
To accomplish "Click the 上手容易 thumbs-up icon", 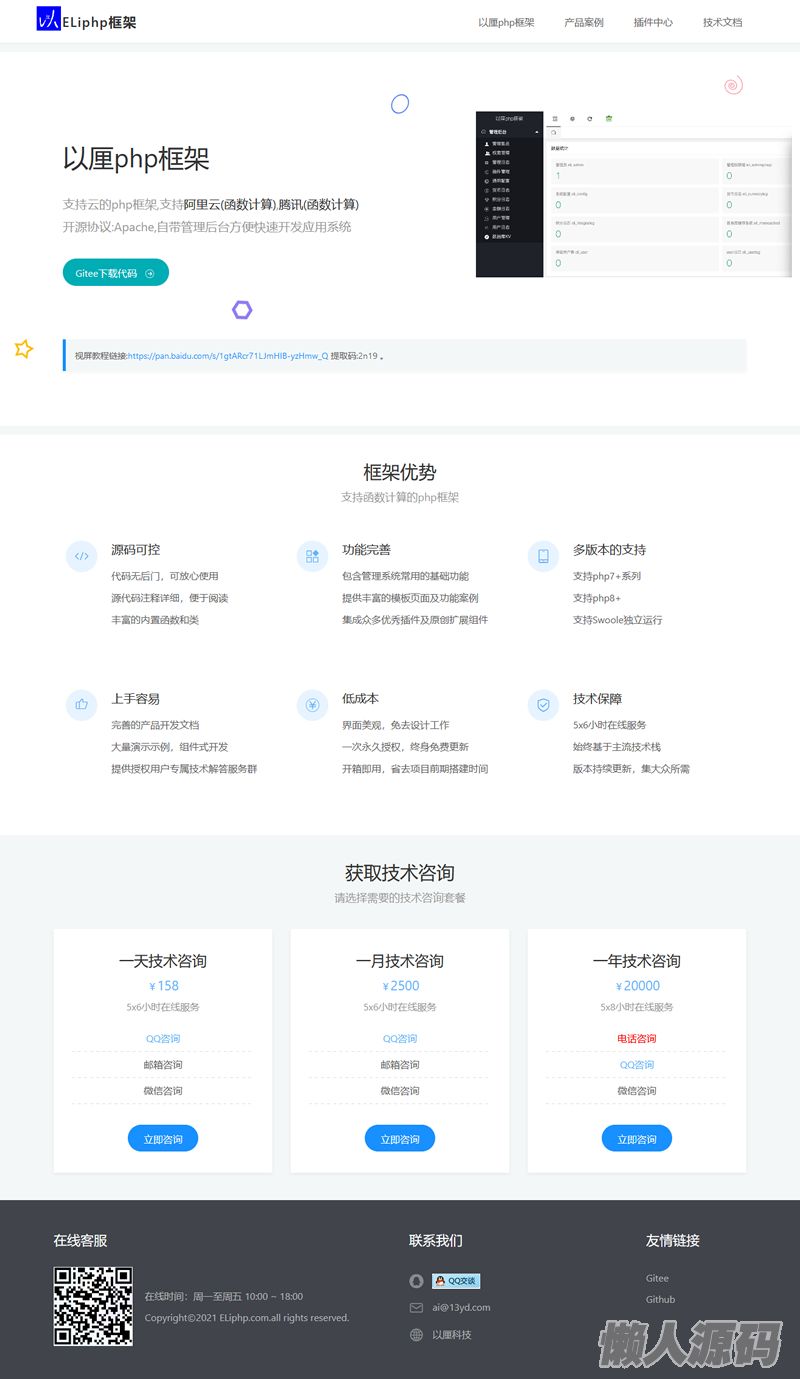I will 81,705.
